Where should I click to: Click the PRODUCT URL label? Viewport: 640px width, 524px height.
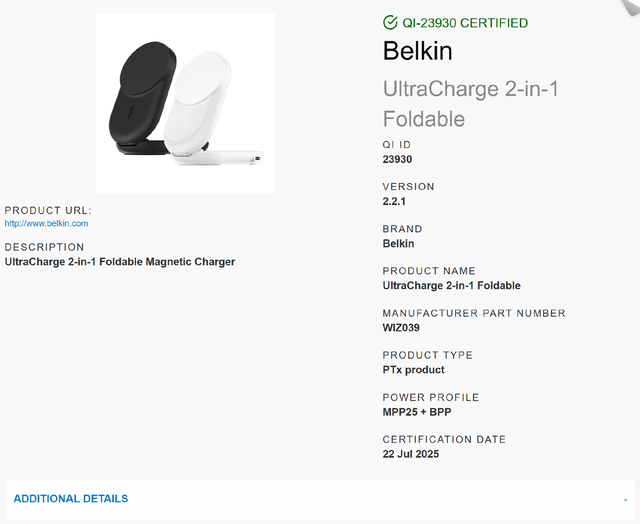coord(48,210)
